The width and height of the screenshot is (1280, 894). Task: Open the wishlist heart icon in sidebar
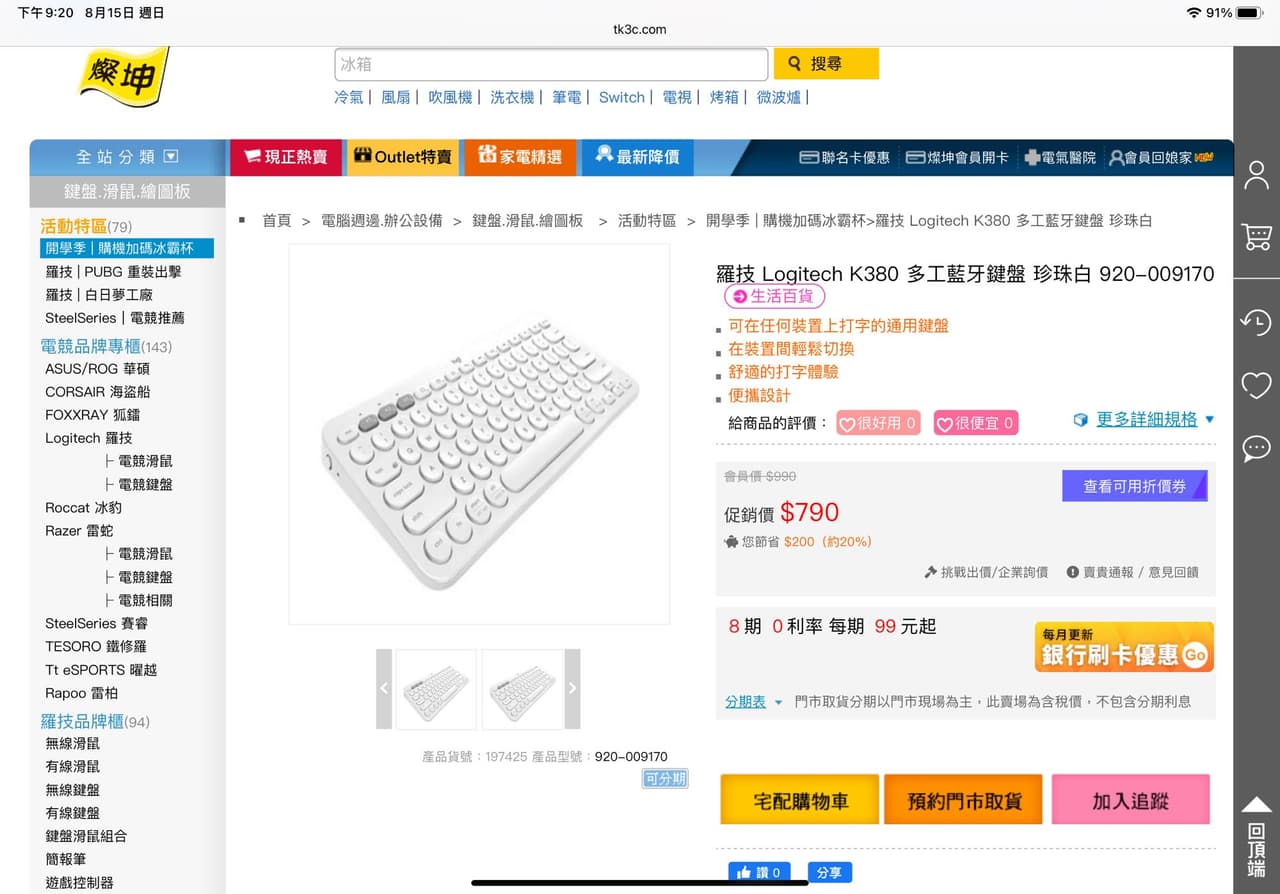(1256, 384)
